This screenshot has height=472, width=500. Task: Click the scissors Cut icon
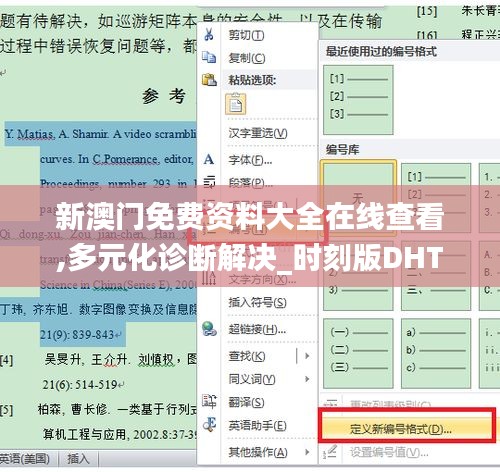pyautogui.click(x=209, y=34)
